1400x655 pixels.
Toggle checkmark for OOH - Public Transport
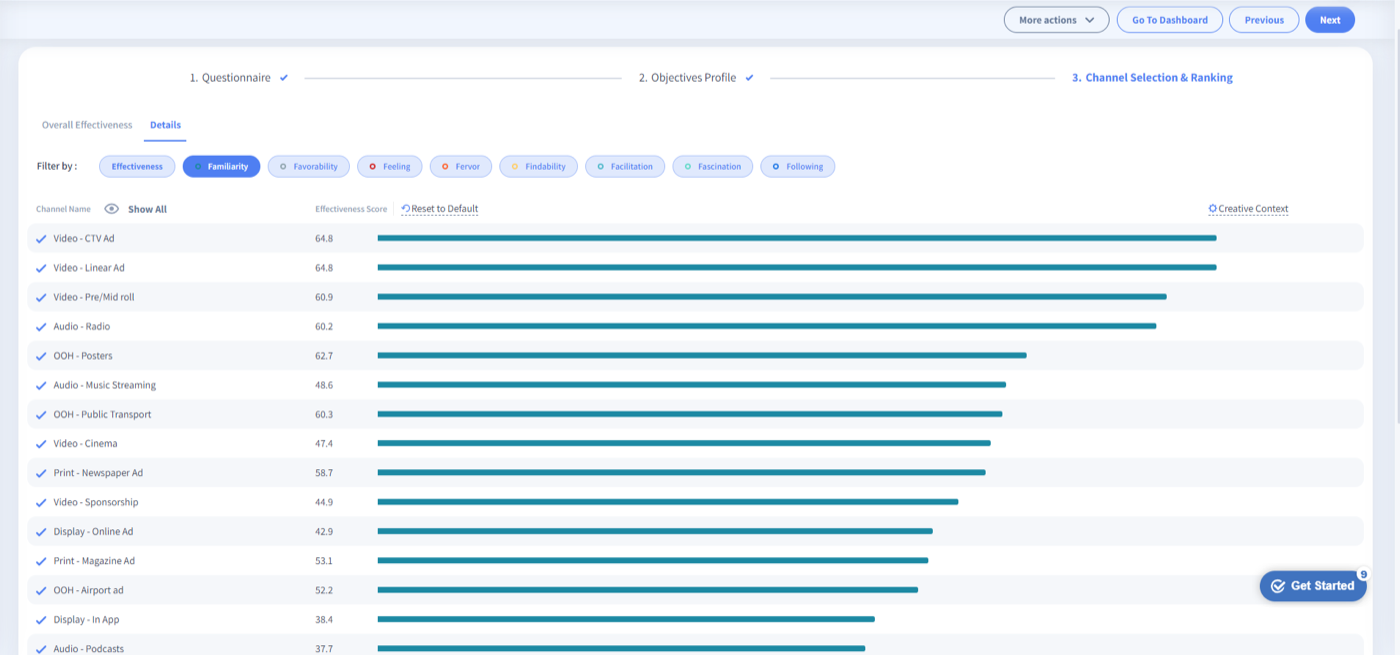[41, 414]
